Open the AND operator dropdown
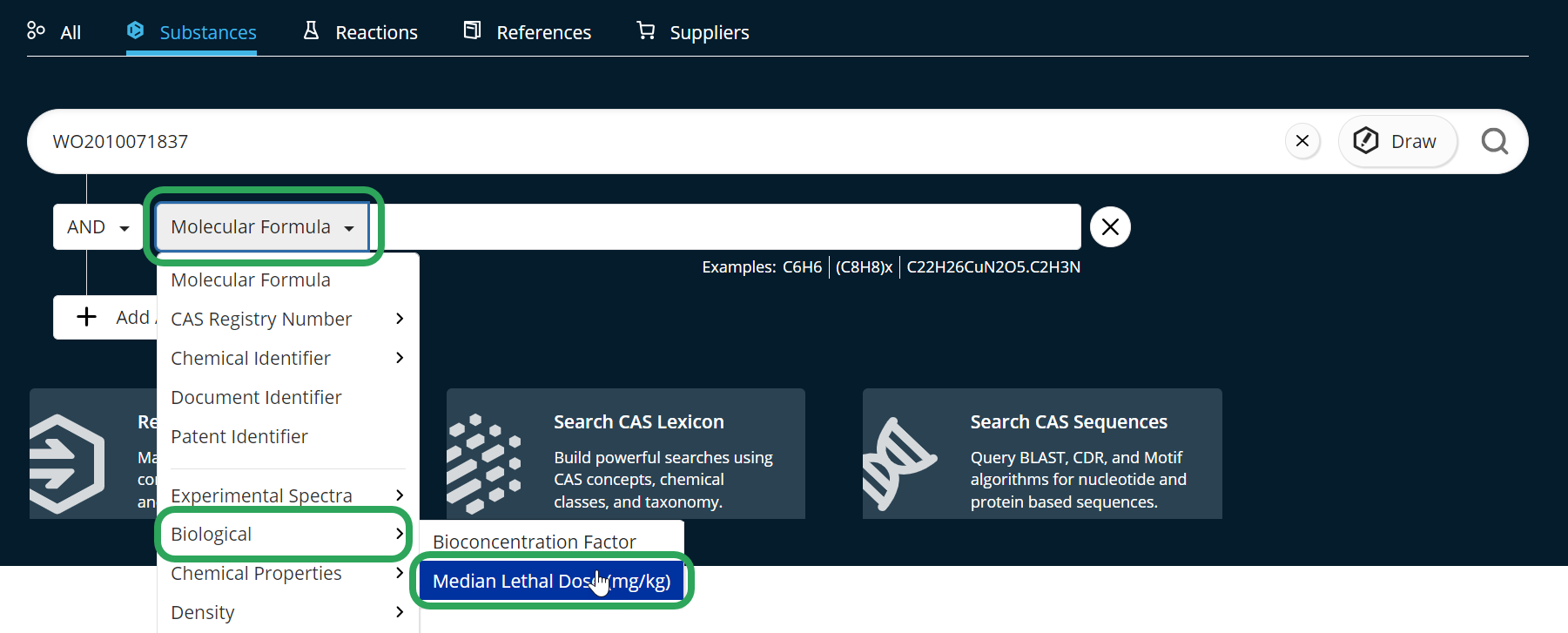Viewport: 1568px width, 633px height. click(98, 227)
